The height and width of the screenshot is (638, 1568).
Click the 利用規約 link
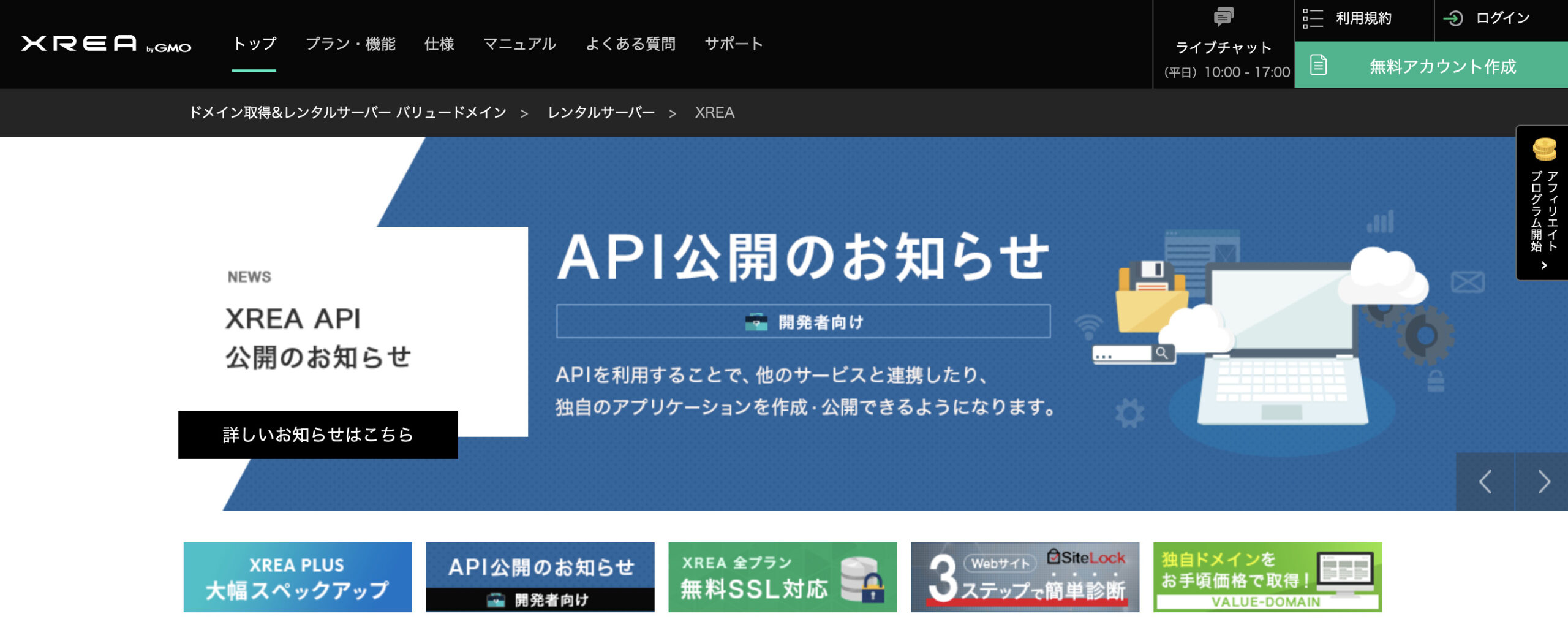(x=1363, y=18)
